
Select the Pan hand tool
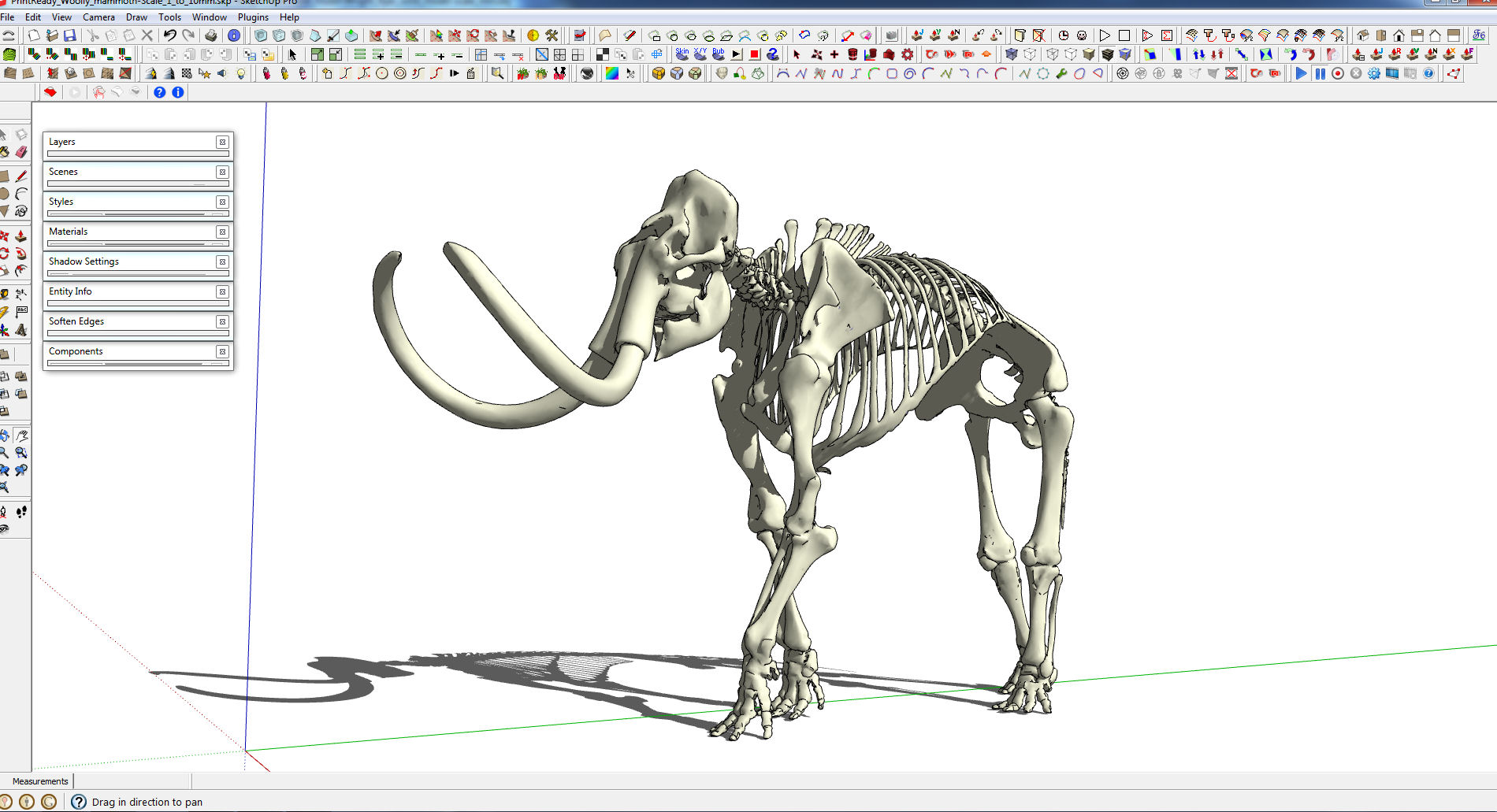tap(21, 436)
